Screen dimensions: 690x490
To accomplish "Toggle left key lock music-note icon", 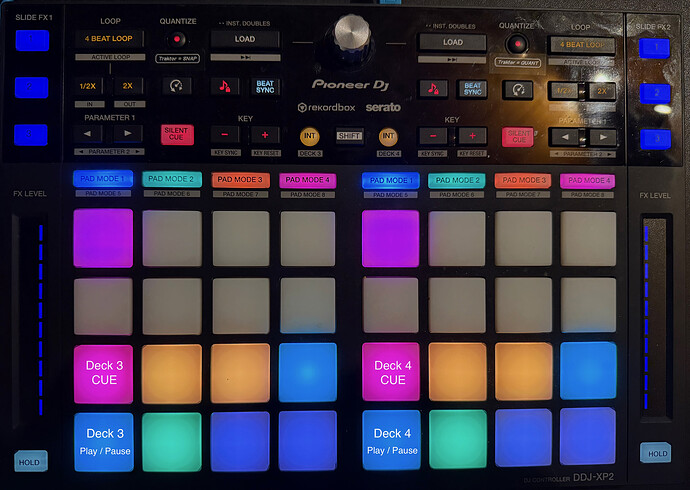I will coord(225,86).
